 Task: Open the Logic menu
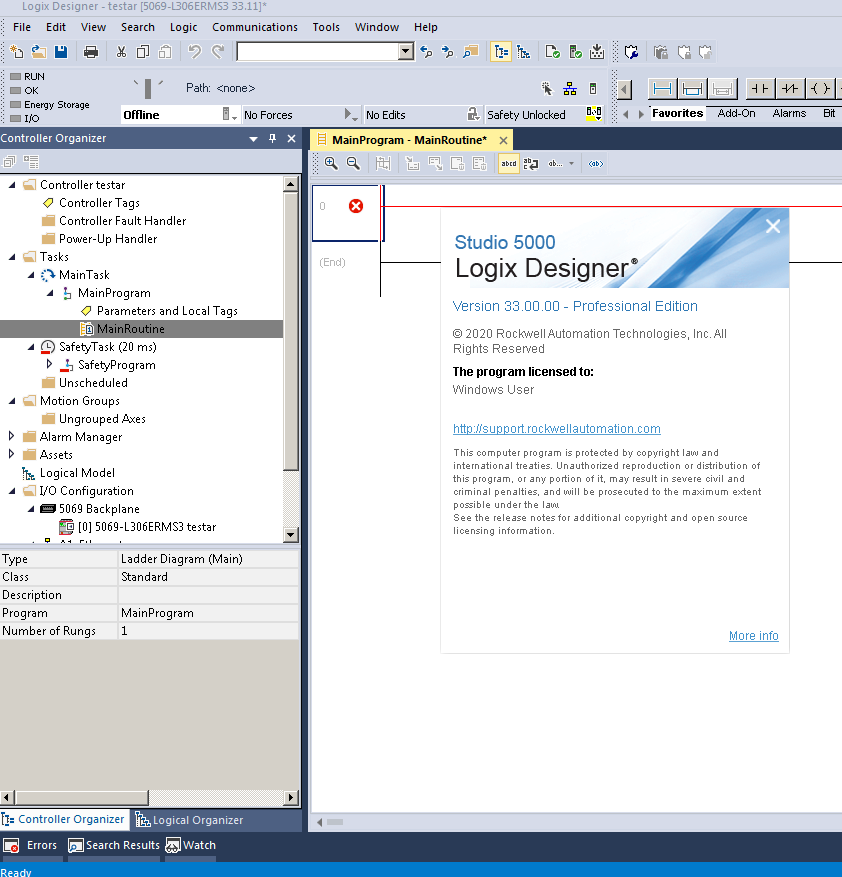(x=184, y=27)
